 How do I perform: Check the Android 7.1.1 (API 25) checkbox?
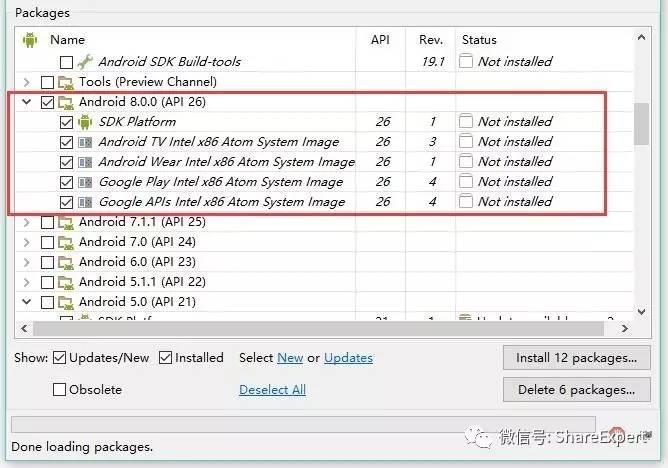tap(47, 222)
